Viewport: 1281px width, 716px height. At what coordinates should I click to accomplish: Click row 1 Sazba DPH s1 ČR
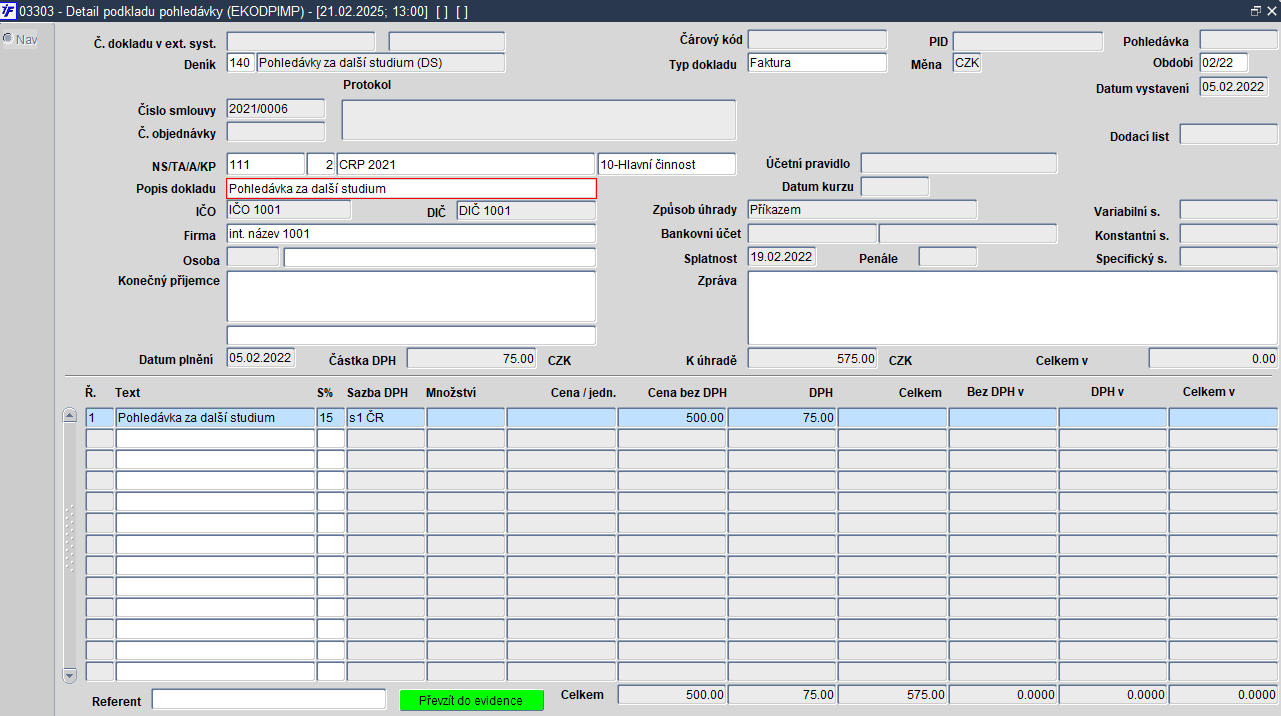click(385, 418)
